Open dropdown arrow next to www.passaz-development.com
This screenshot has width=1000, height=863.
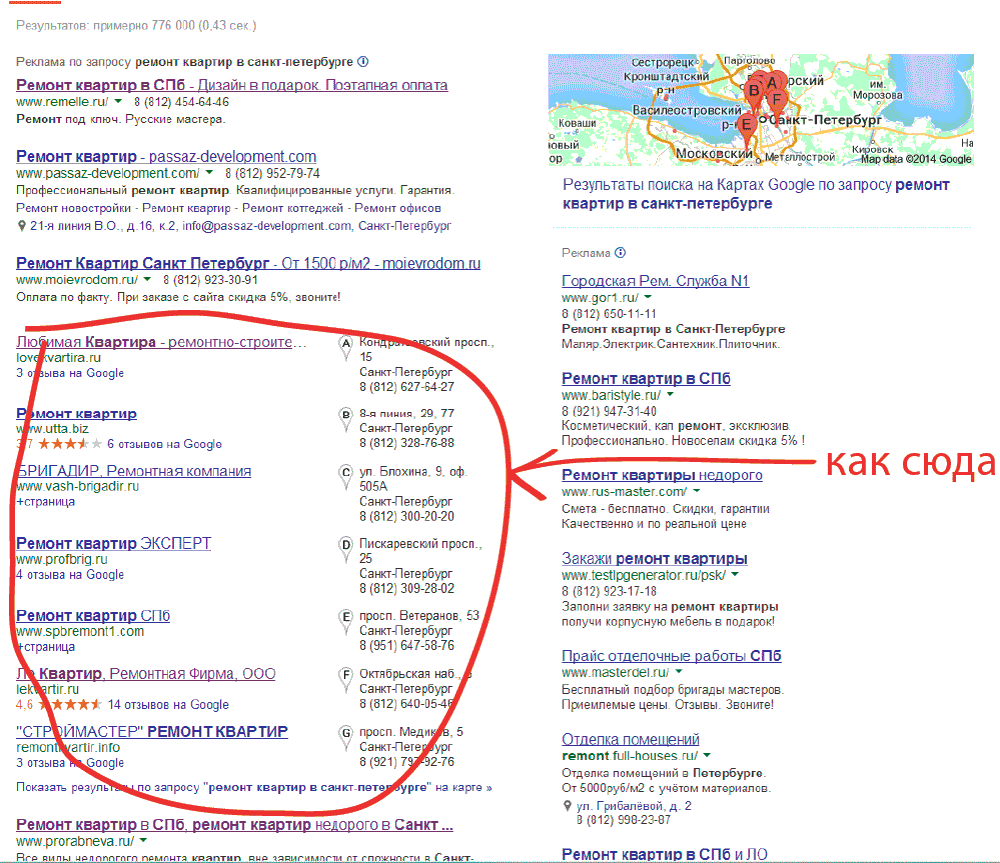tap(209, 173)
